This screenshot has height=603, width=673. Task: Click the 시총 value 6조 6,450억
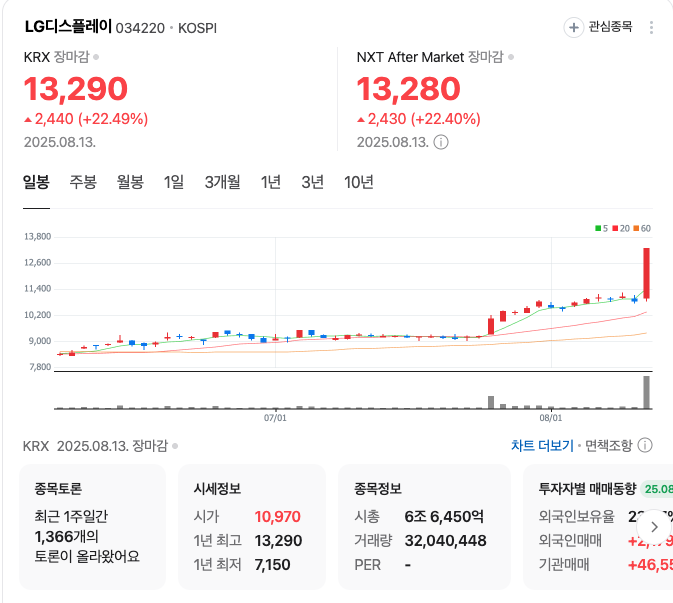click(x=444, y=516)
